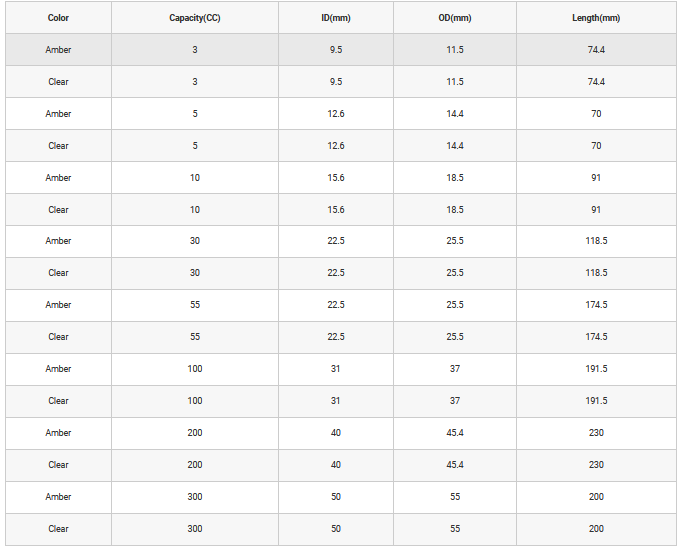680x551 pixels.
Task: Click the 18.5 OD value in the Amber row
Action: [455, 178]
